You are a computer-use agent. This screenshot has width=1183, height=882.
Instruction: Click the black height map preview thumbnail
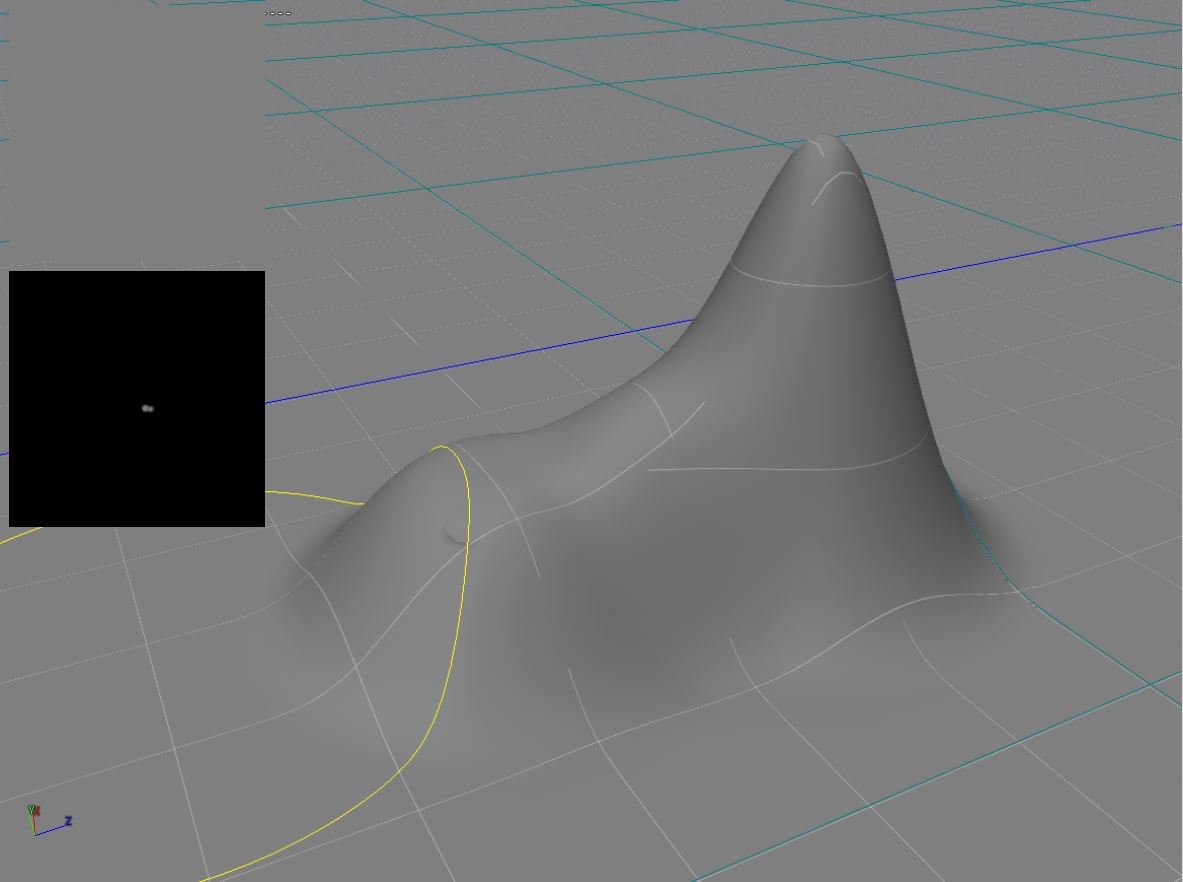[137, 398]
